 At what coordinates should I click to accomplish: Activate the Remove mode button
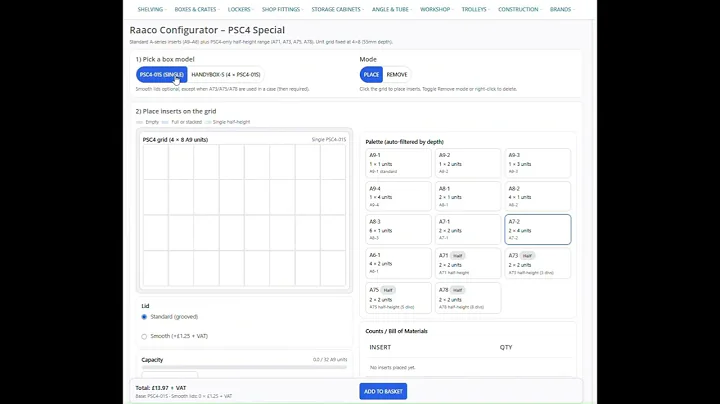coord(397,74)
